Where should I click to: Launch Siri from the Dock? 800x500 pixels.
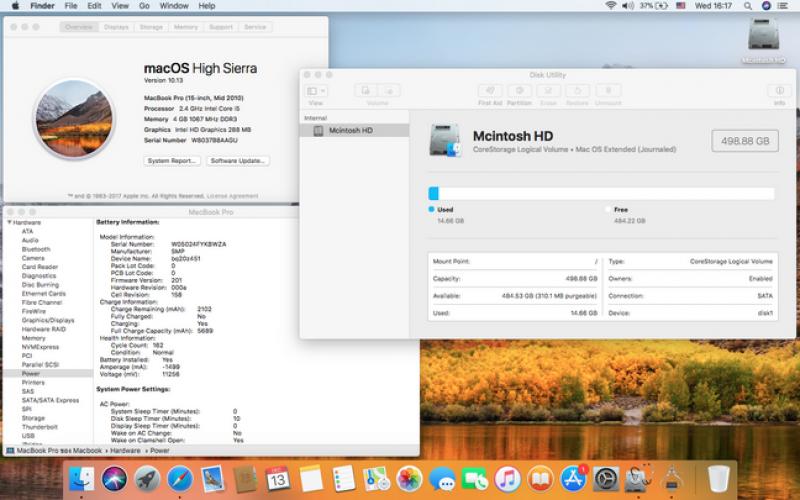114,479
